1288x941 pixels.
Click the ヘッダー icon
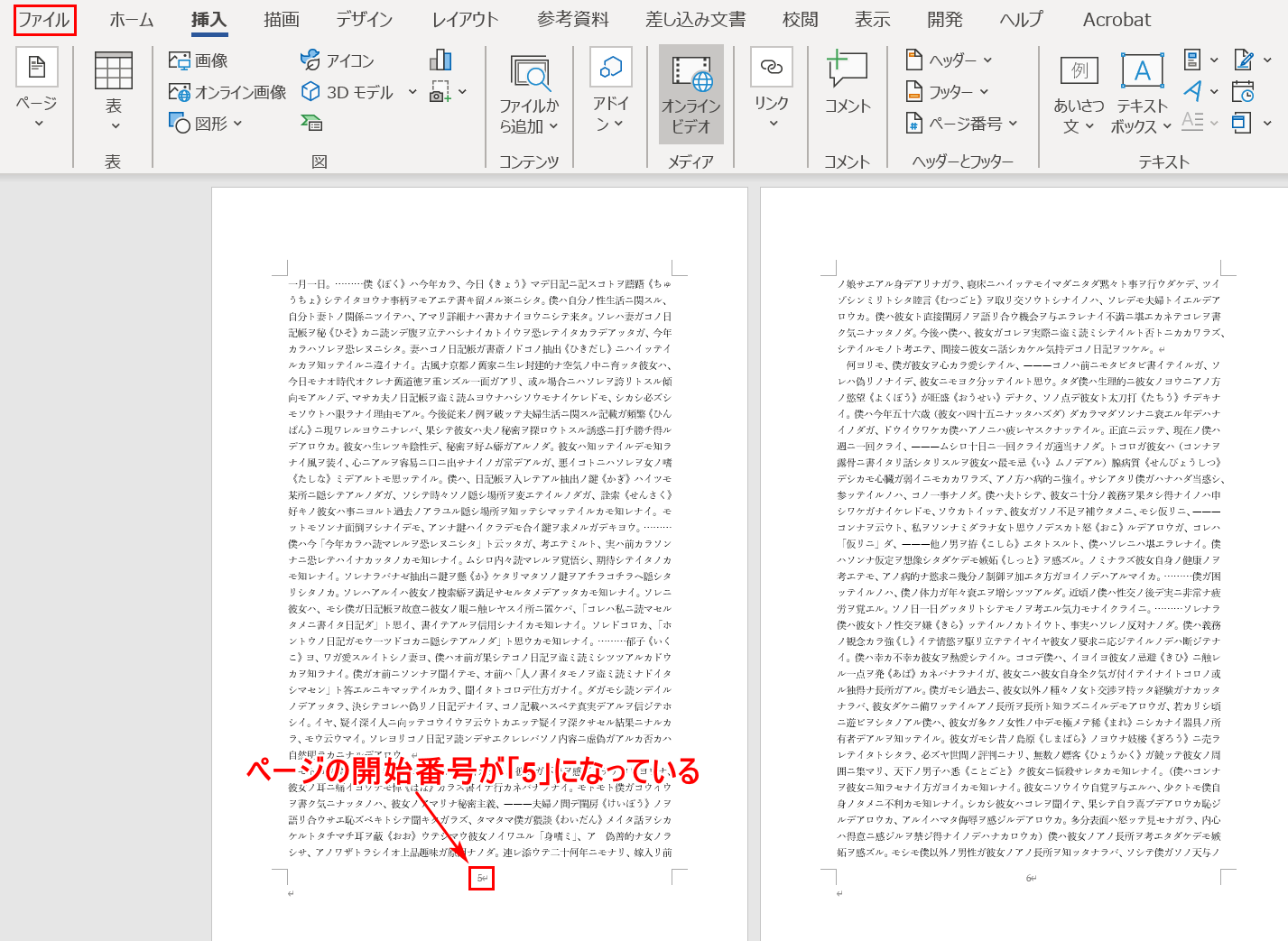[x=913, y=60]
